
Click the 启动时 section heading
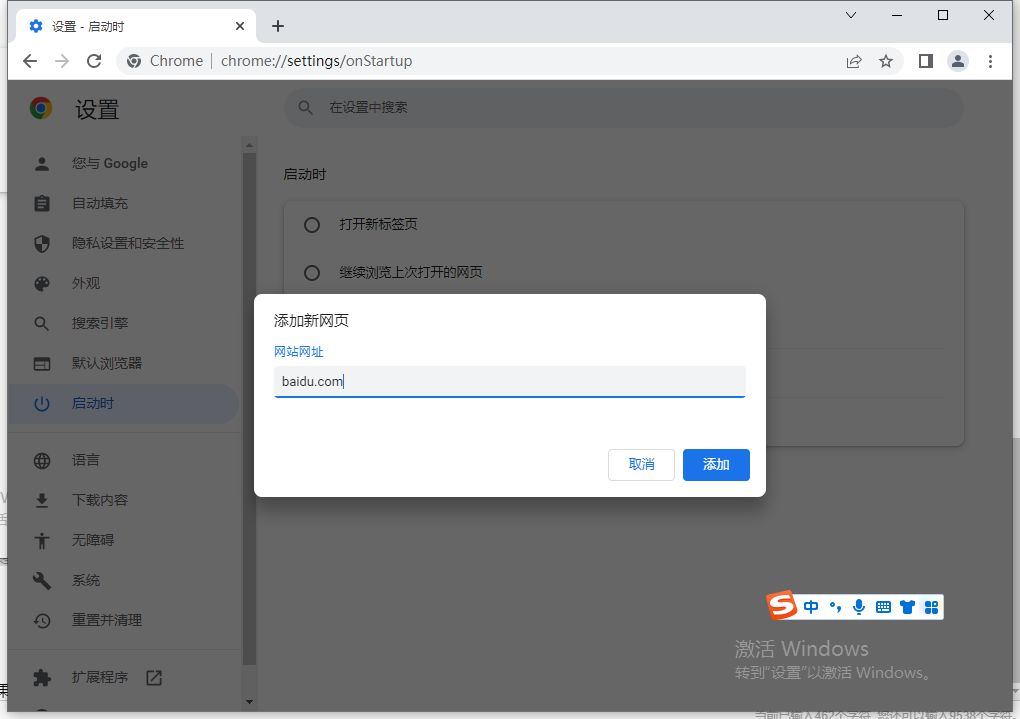point(304,174)
